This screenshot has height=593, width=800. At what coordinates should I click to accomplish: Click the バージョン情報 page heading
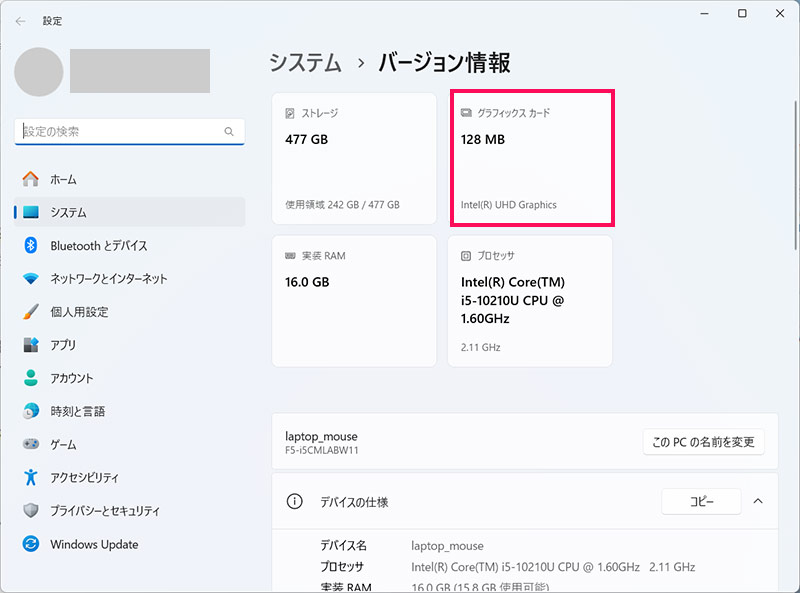[x=444, y=63]
